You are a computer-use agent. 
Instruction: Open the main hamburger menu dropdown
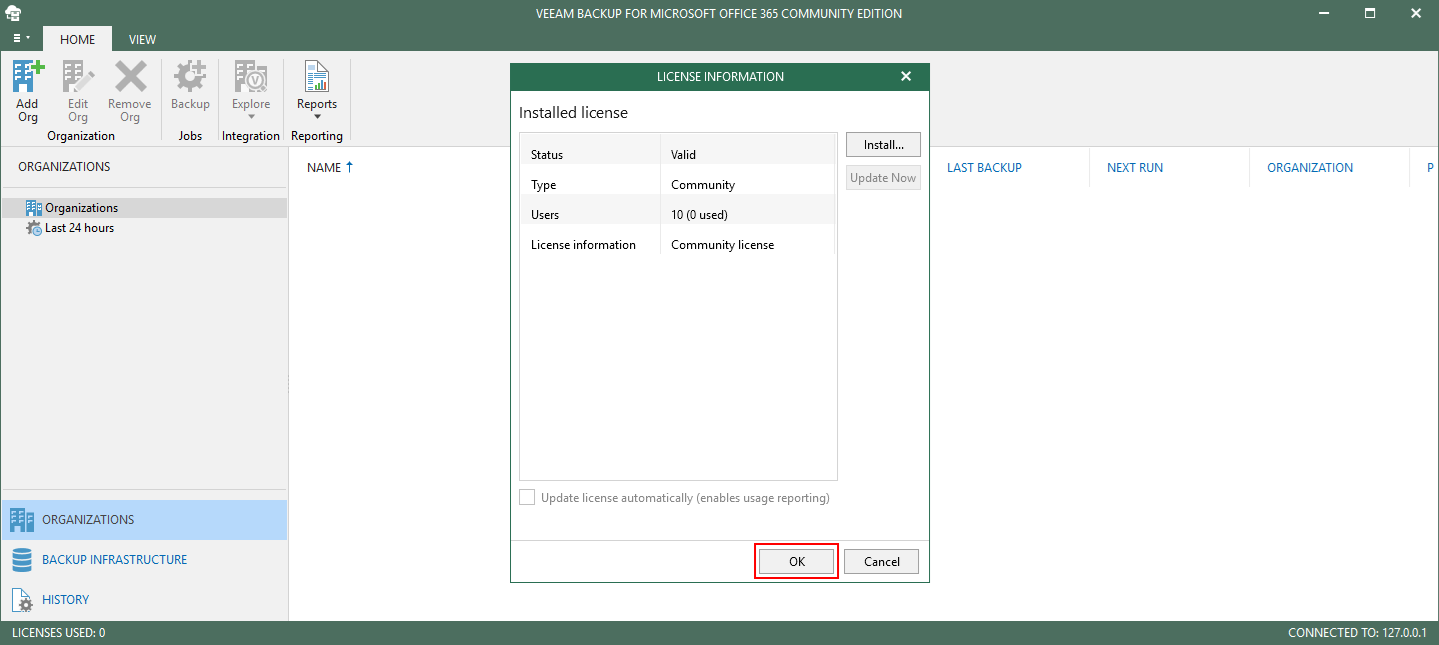coord(21,38)
